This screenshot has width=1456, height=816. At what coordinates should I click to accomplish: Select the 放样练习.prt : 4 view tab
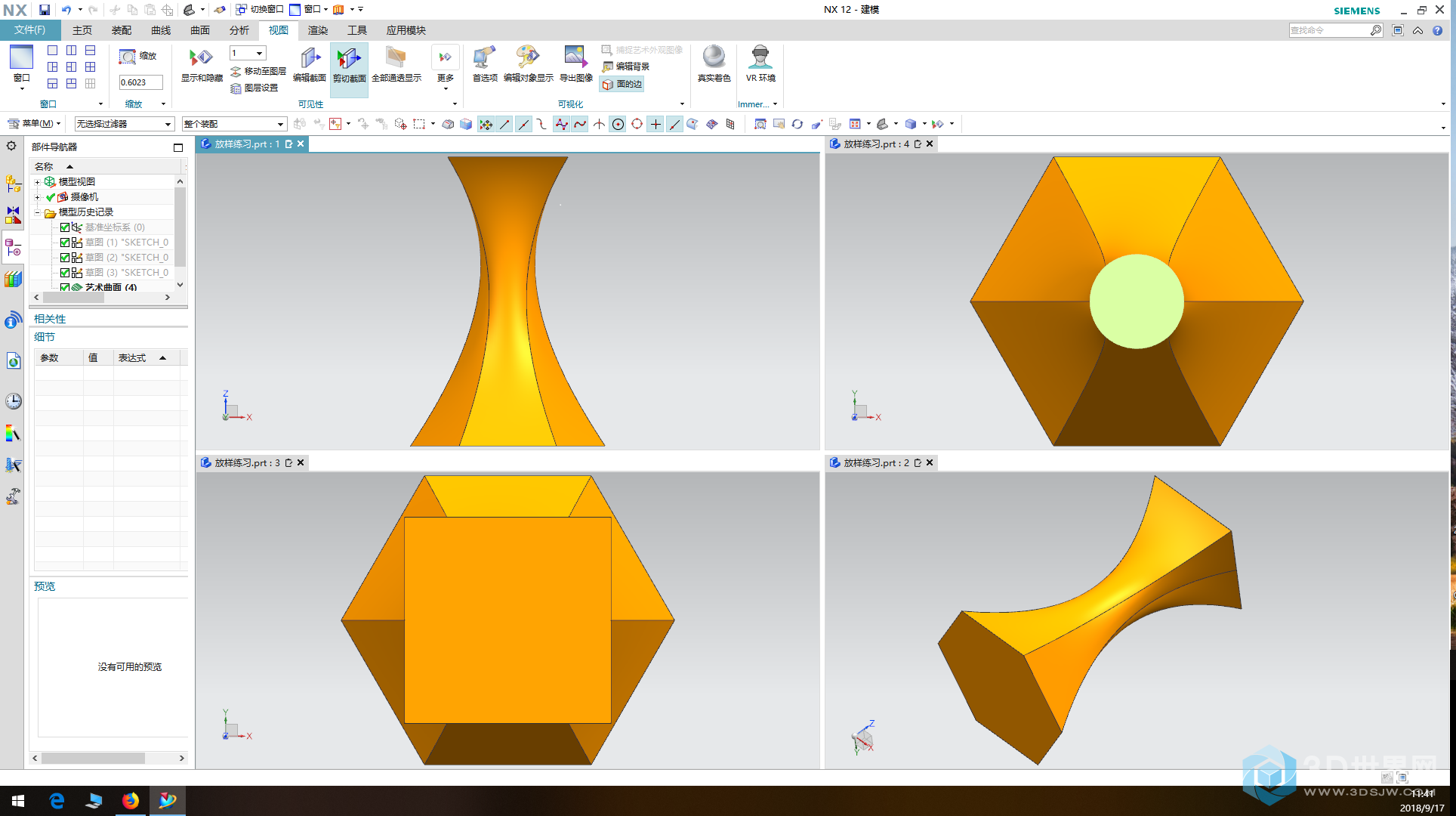coord(876,144)
